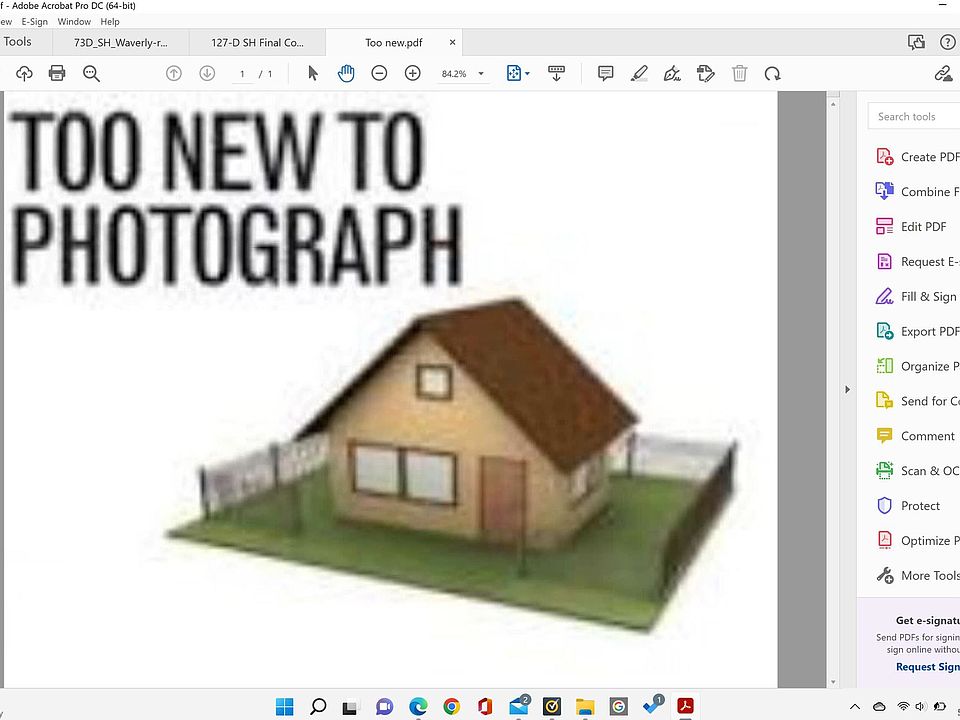960x720 pixels.
Task: Open the Export PDF tool
Action: [917, 331]
